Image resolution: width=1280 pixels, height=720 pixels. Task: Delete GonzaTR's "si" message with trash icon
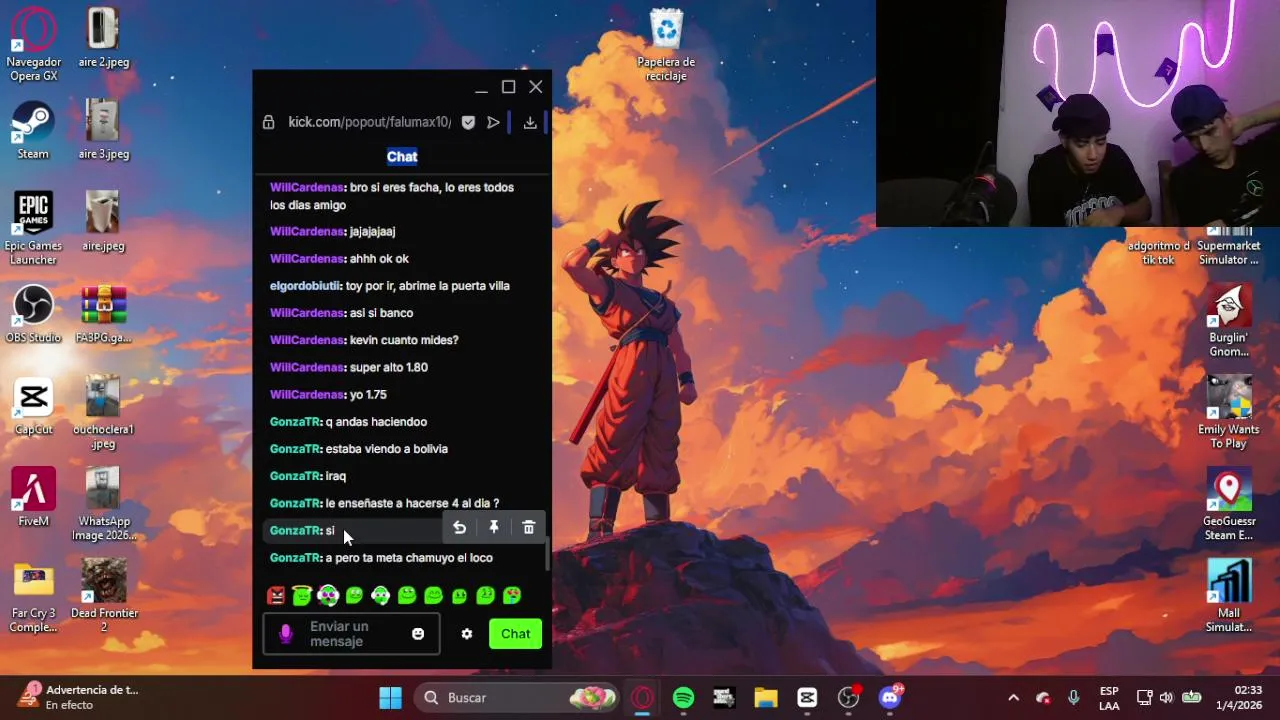click(x=529, y=528)
